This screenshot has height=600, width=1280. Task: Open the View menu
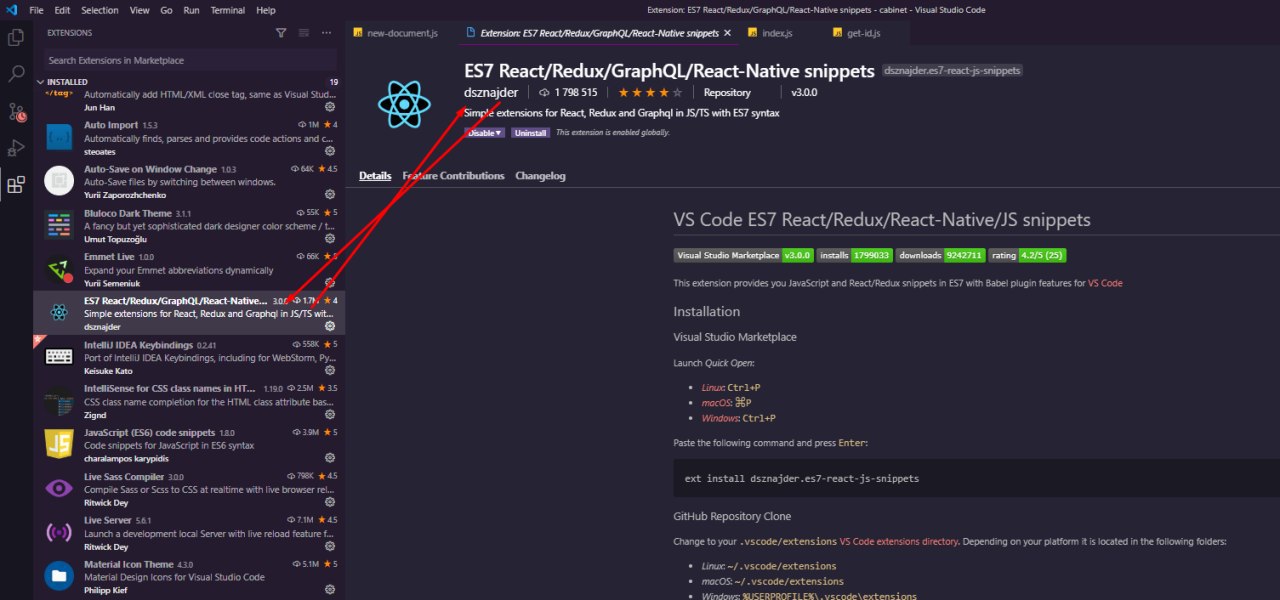pos(140,10)
